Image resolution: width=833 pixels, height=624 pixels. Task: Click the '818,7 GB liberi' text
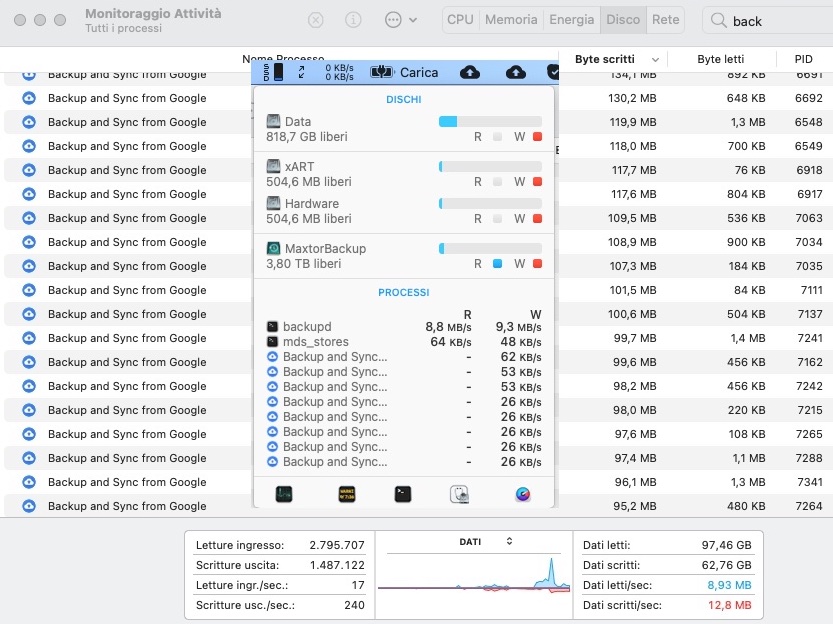(x=307, y=136)
